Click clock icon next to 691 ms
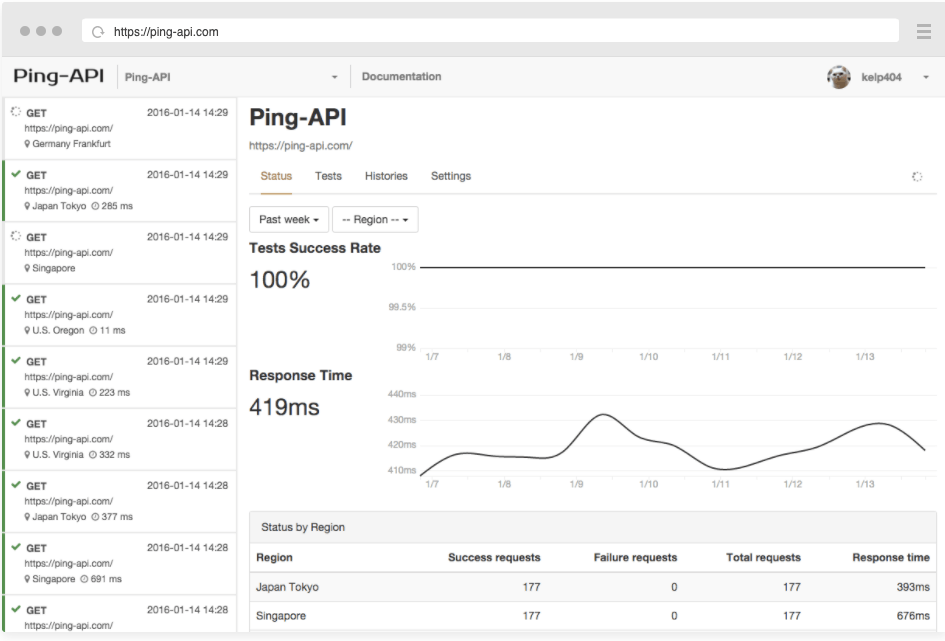Viewport: 945px width, 641px height. point(84,579)
